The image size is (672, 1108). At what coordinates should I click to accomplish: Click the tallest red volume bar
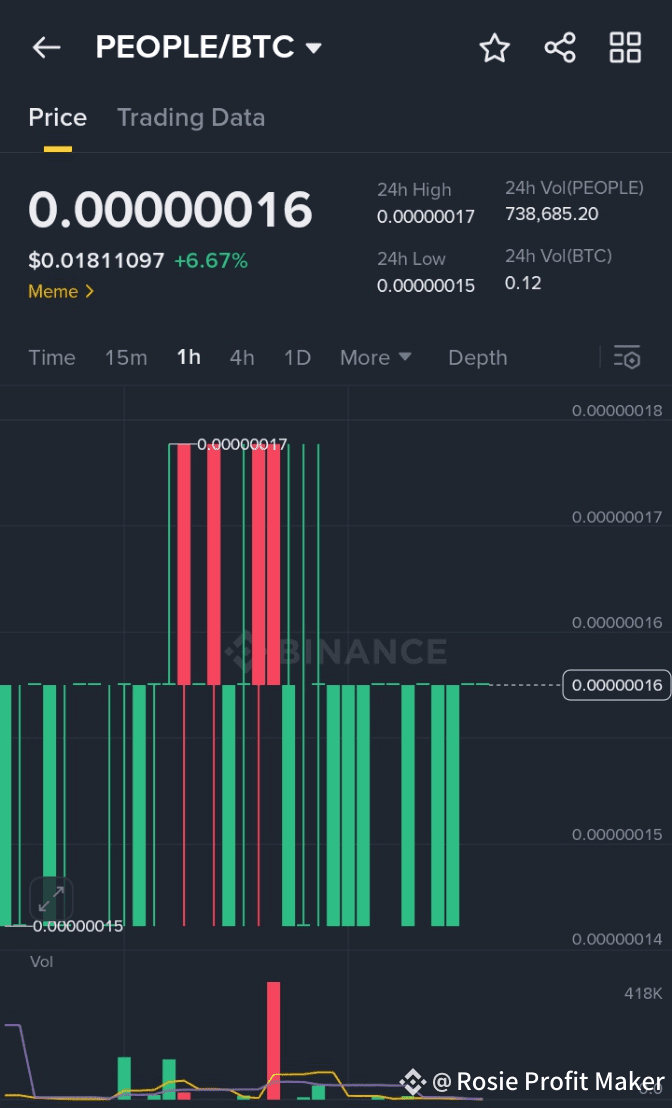273,1040
